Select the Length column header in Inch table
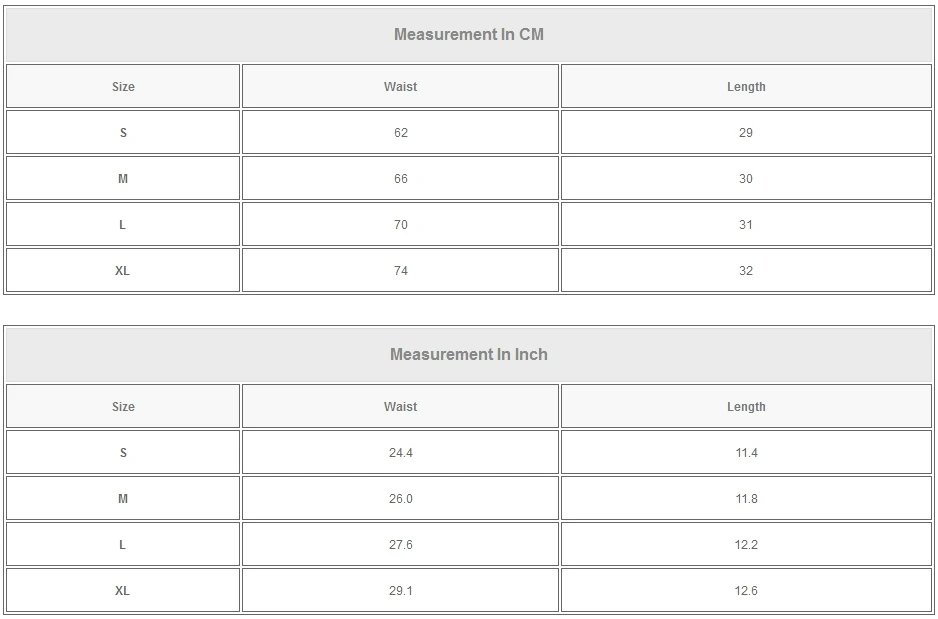The height and width of the screenshot is (619, 938). pyautogui.click(x=746, y=407)
